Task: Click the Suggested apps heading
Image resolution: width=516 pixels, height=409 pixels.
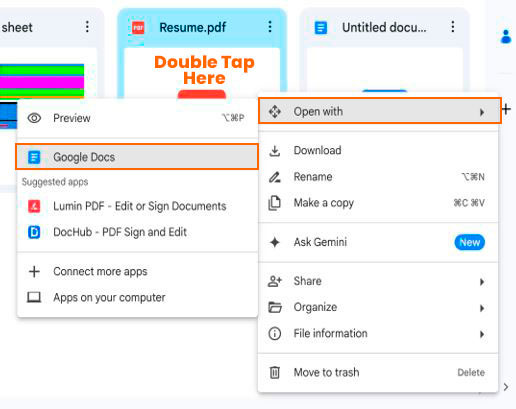Action: click(55, 182)
